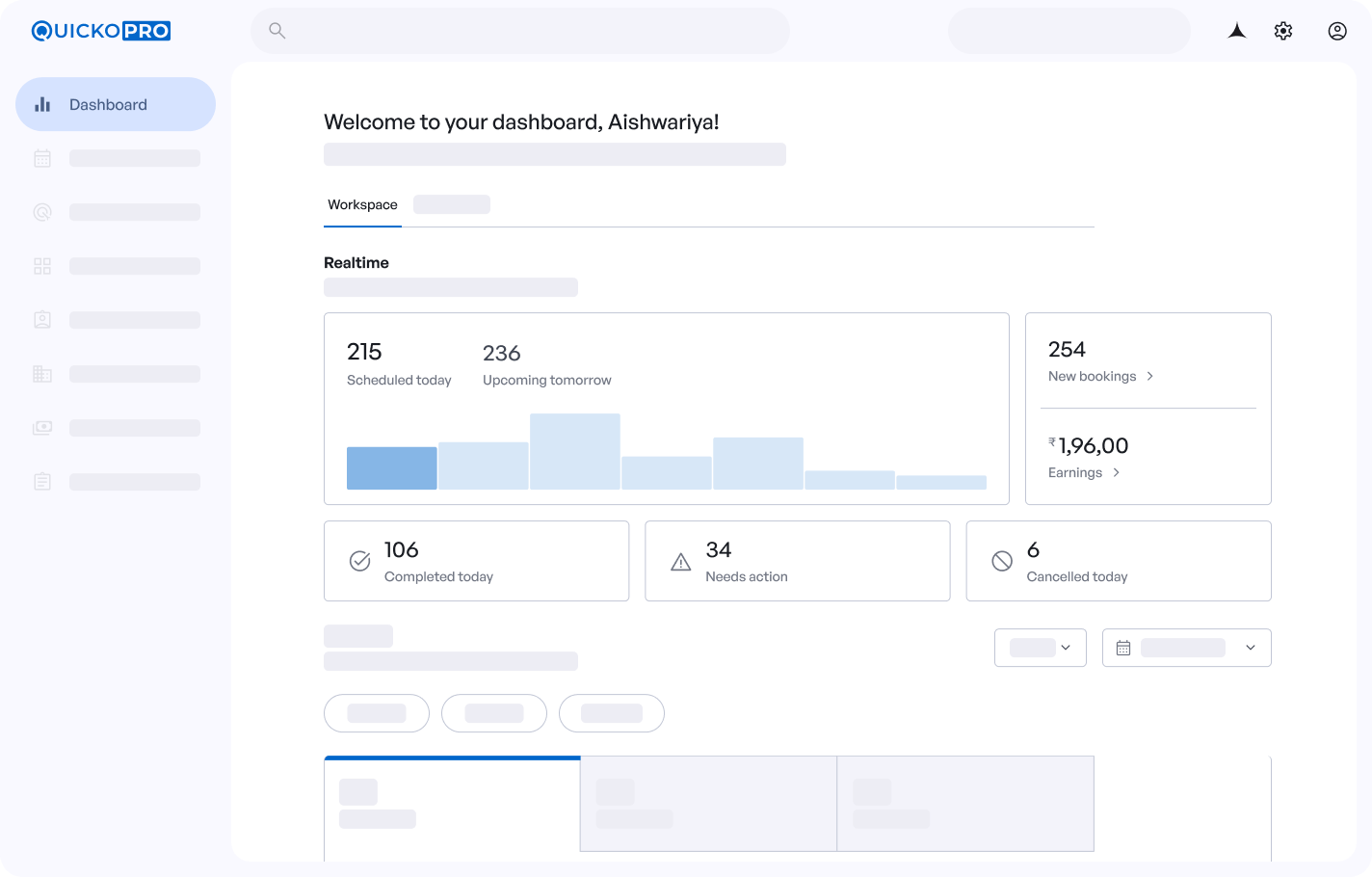The height and width of the screenshot is (877, 1372).
Task: Click the Quicko Pro logo
Action: coord(101,31)
